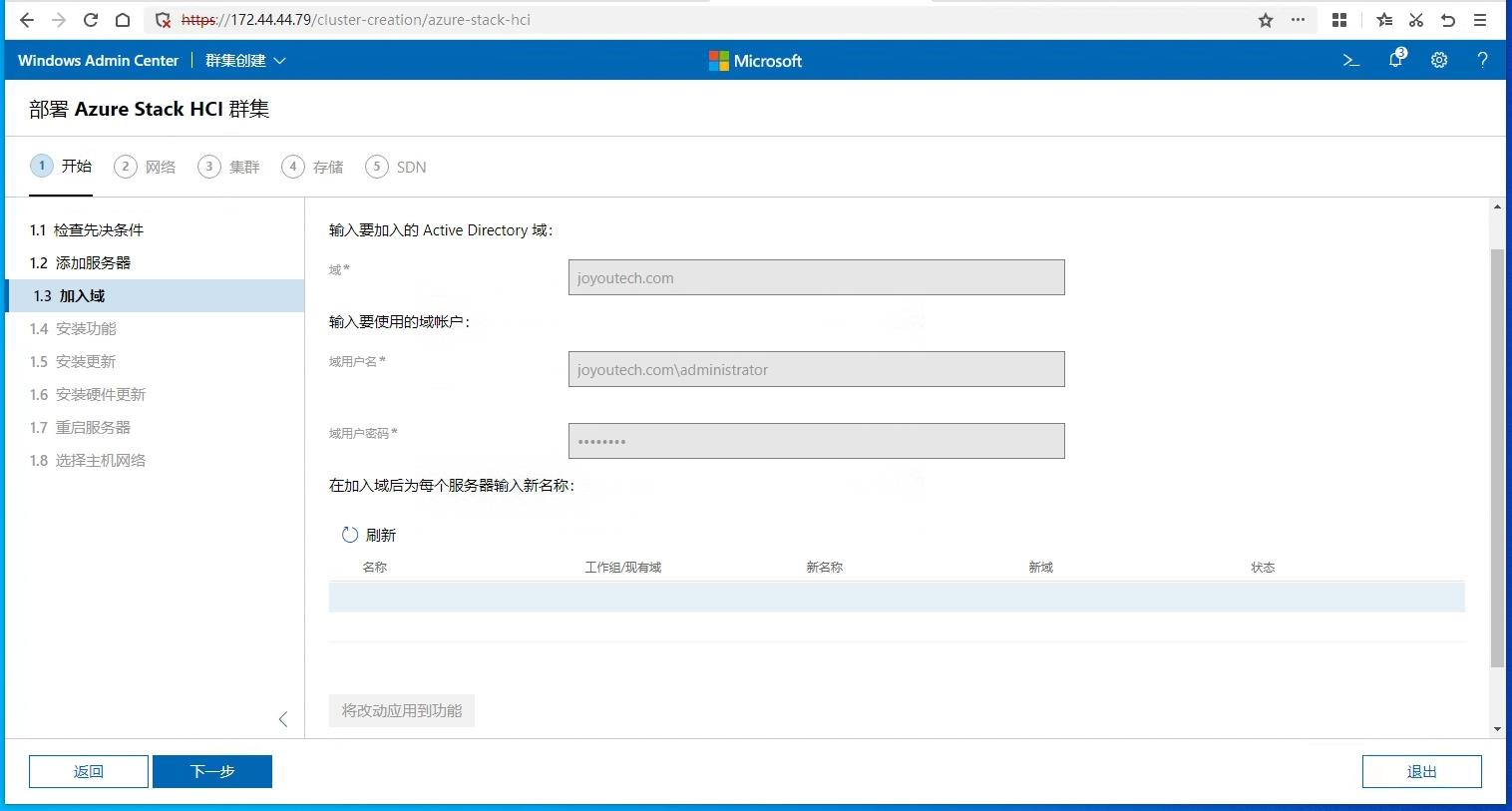Reload the page with the refresh icon

coord(91,20)
